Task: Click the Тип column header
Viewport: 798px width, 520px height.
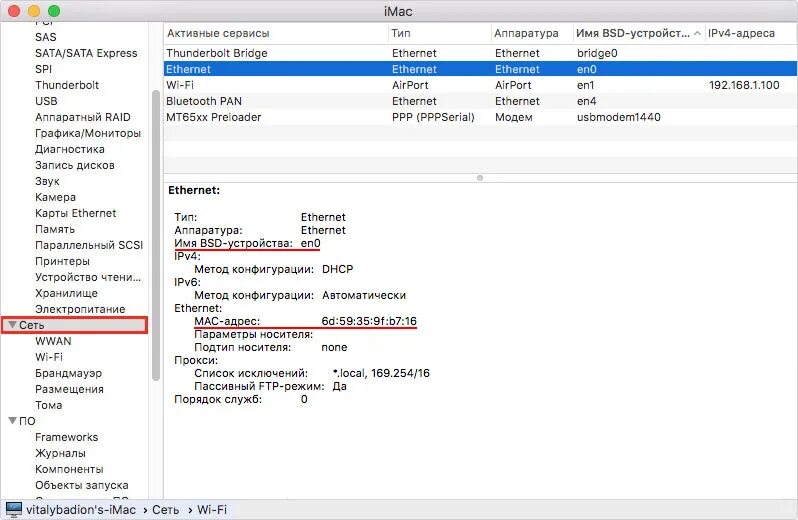Action: (x=401, y=34)
